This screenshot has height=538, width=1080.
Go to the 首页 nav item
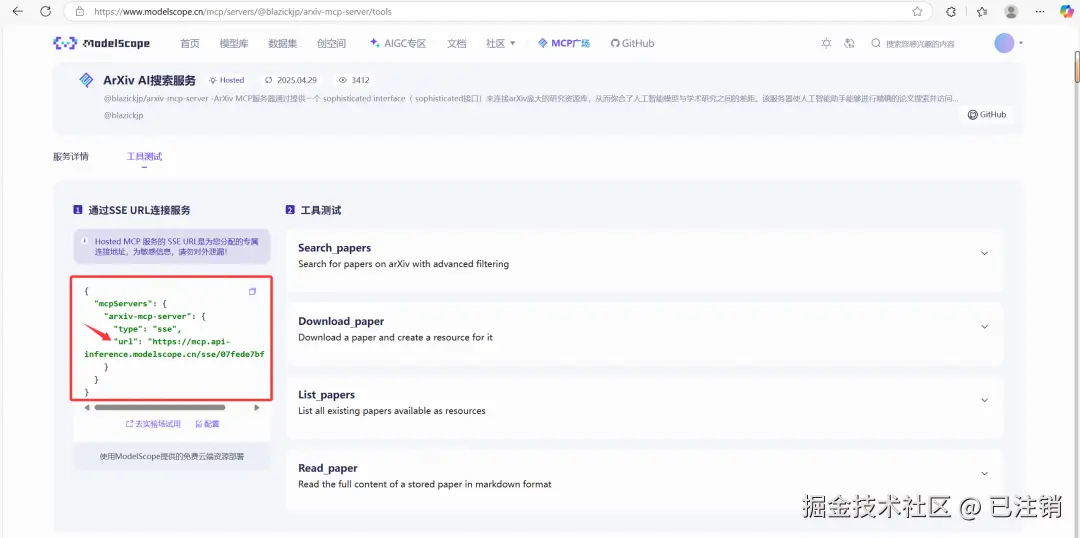click(189, 43)
